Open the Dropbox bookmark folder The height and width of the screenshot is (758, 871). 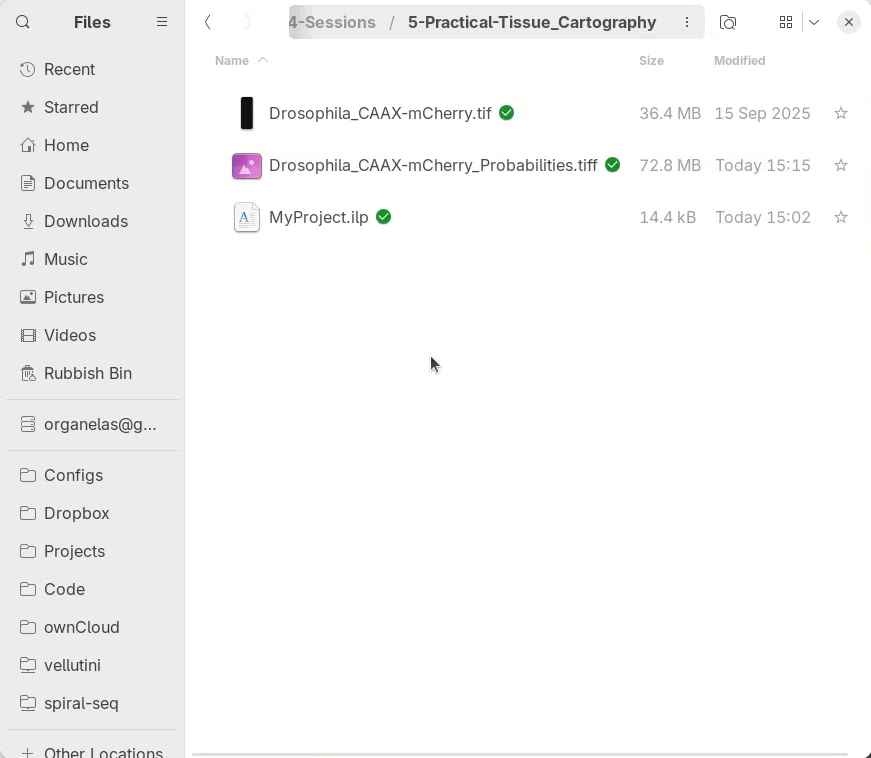(76, 513)
